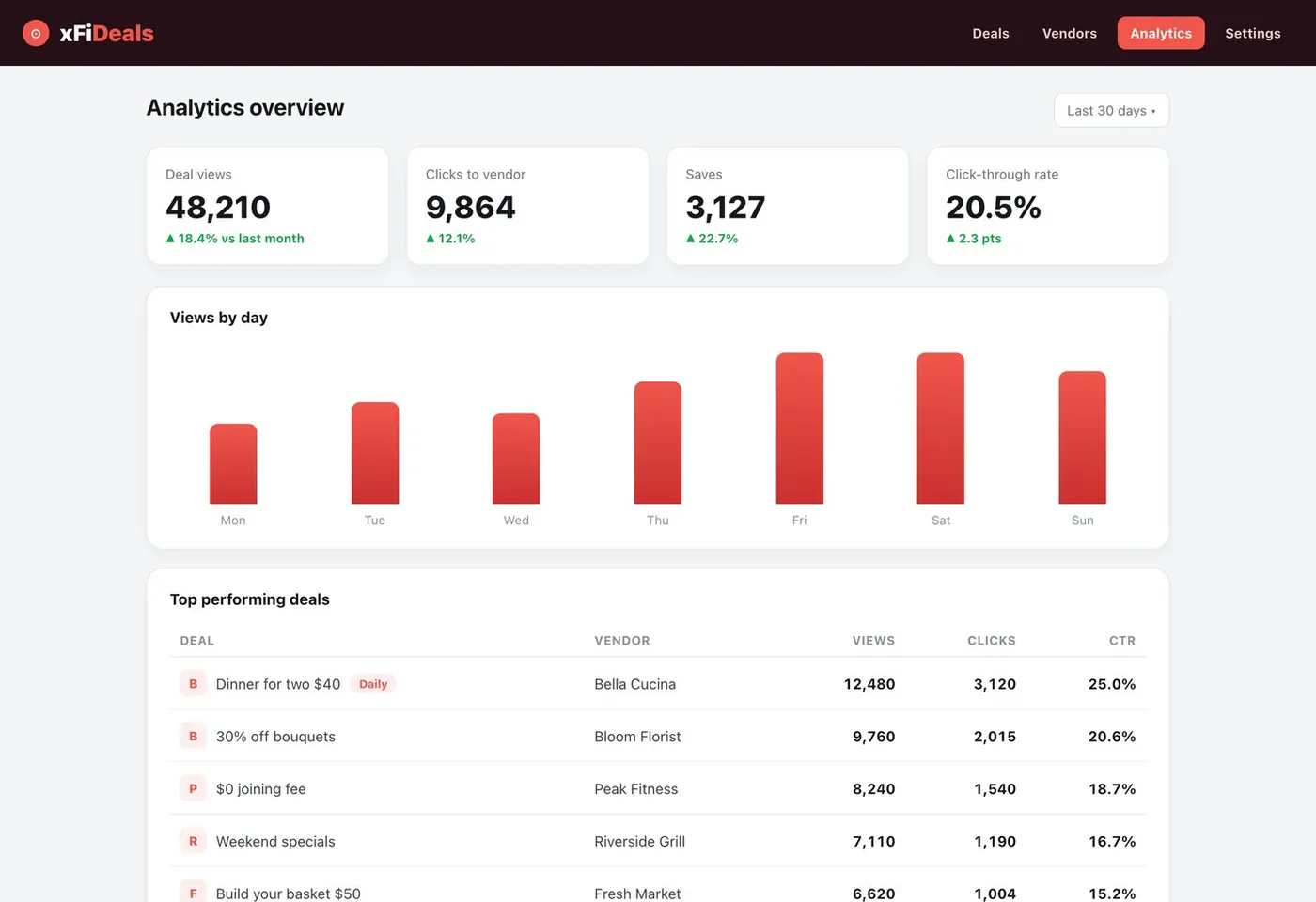
Task: Select the Click-through rate stat card
Action: 1048,206
